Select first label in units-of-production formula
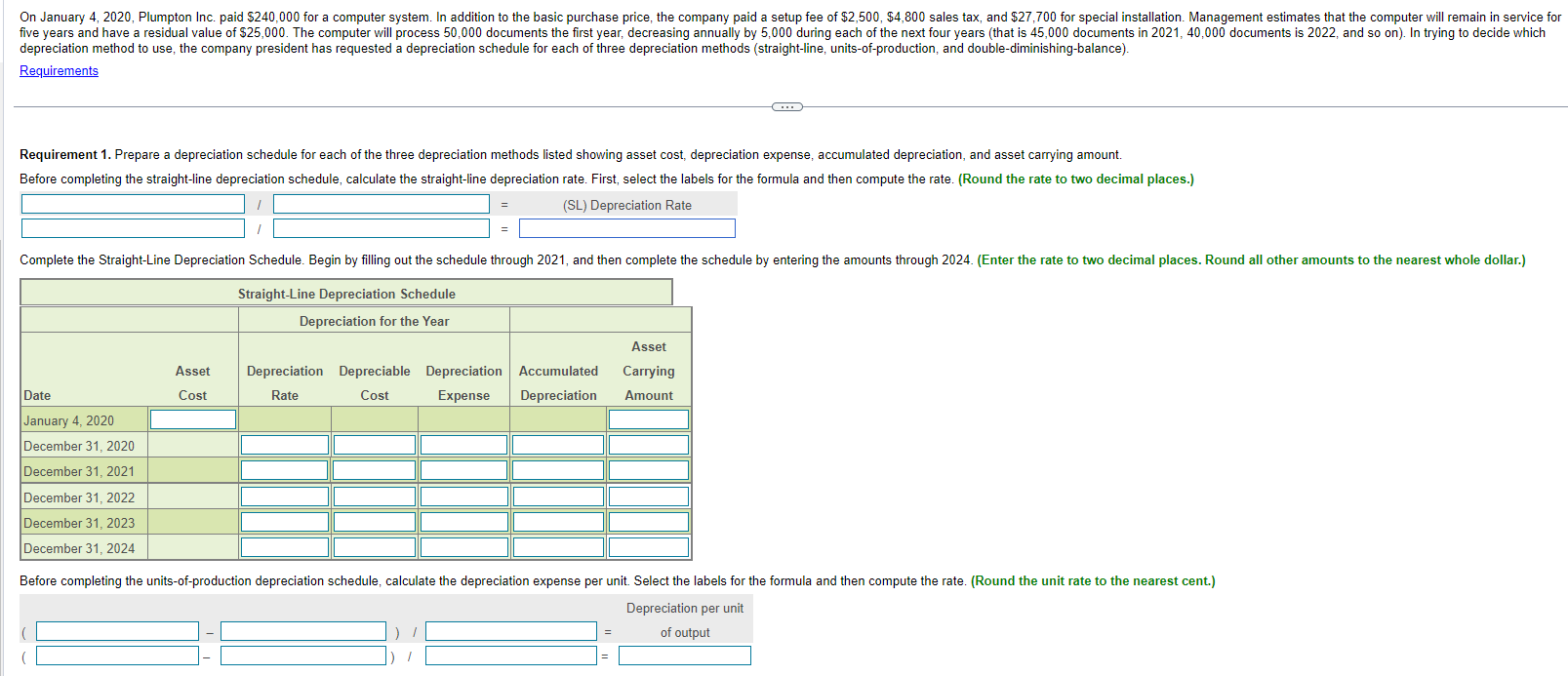 117,631
